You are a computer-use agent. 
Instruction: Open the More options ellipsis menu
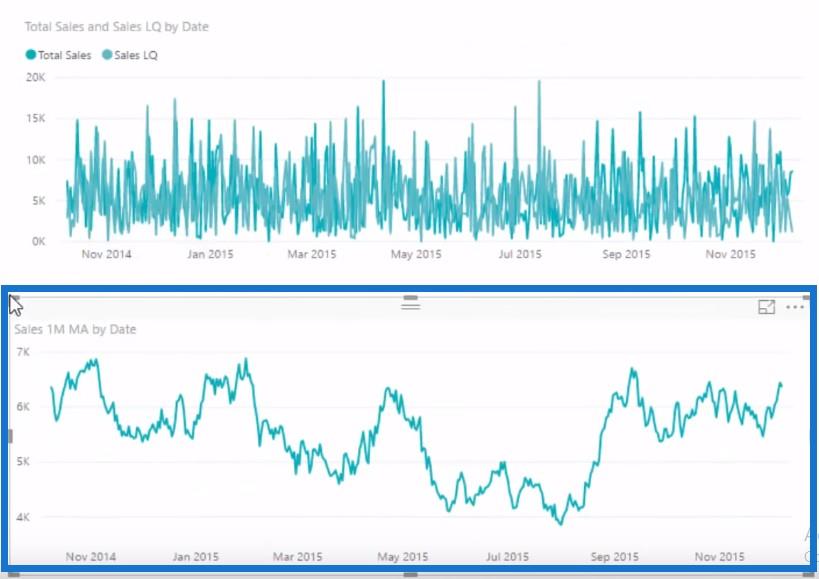point(795,307)
